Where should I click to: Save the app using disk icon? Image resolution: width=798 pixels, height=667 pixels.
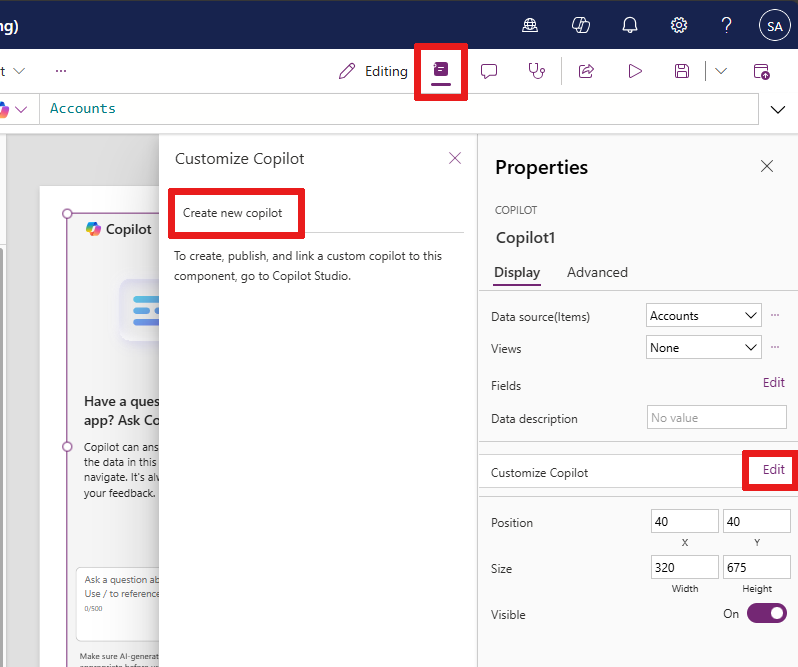point(682,71)
